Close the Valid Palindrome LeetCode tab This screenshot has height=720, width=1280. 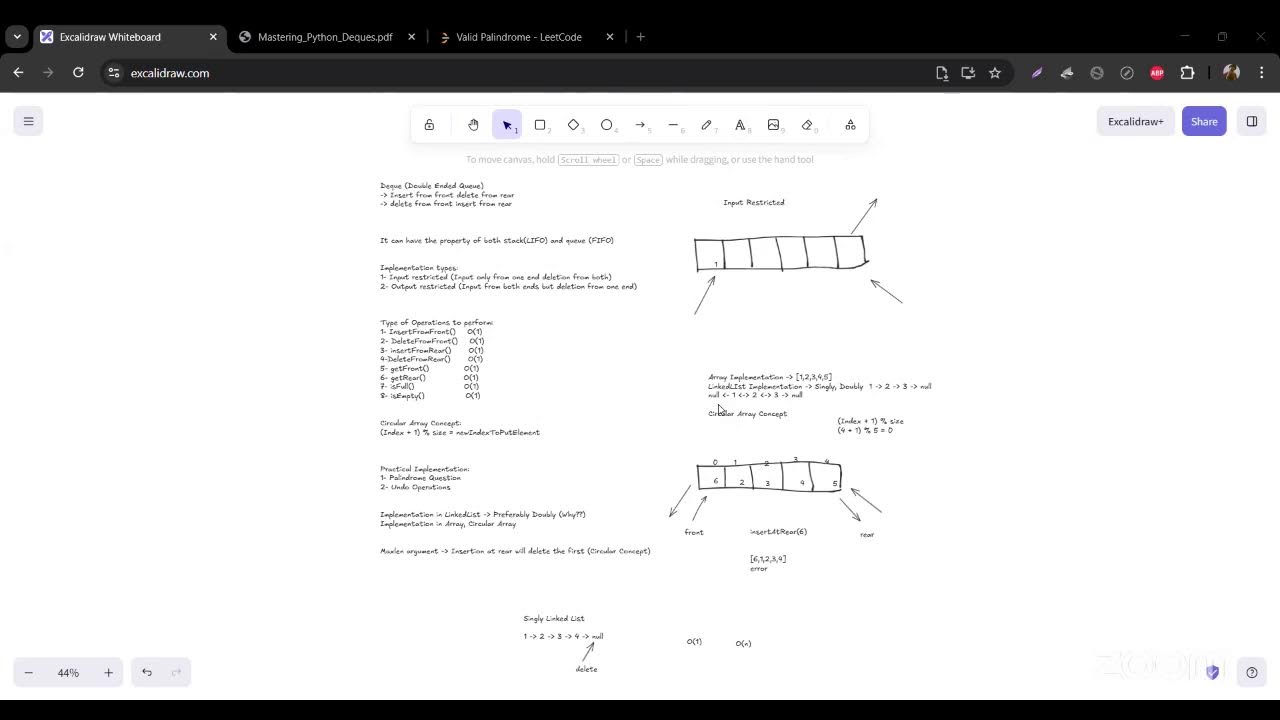tap(609, 37)
